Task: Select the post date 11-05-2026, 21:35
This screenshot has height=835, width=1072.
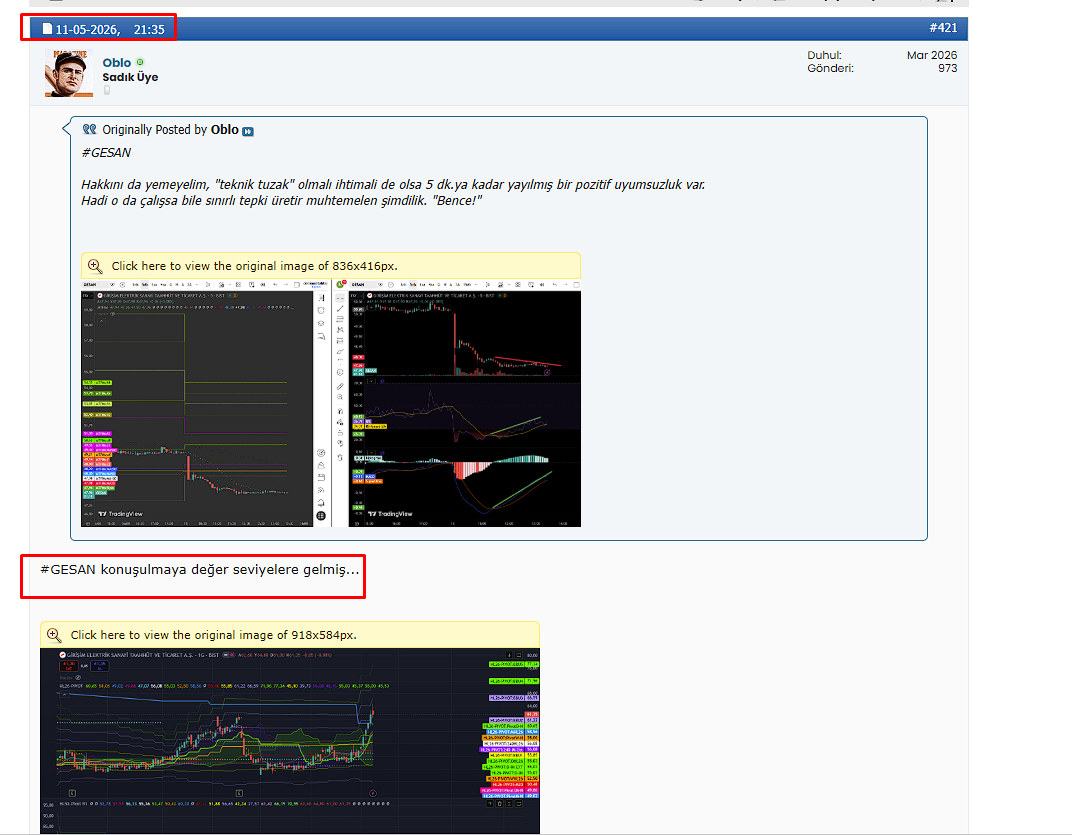Action: 110,29
